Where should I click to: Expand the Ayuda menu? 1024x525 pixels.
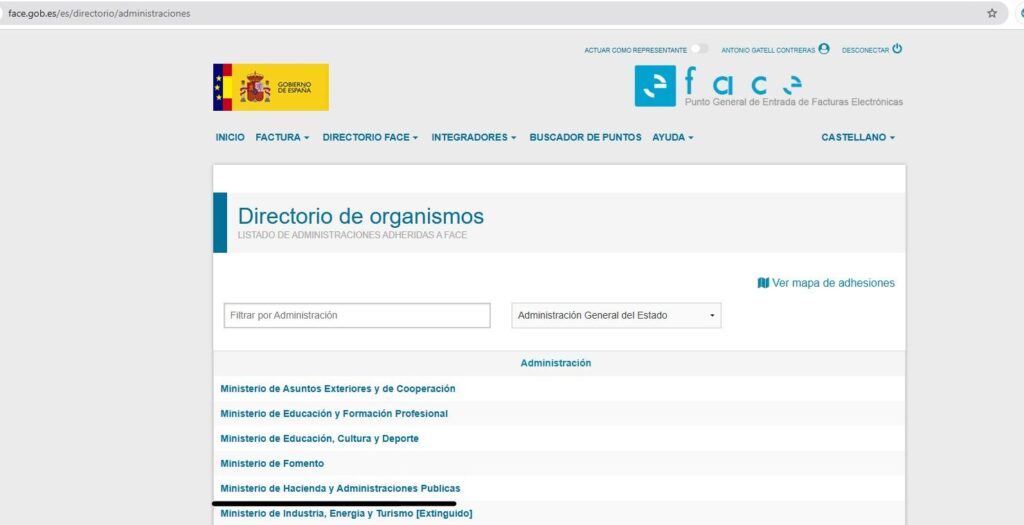click(673, 137)
